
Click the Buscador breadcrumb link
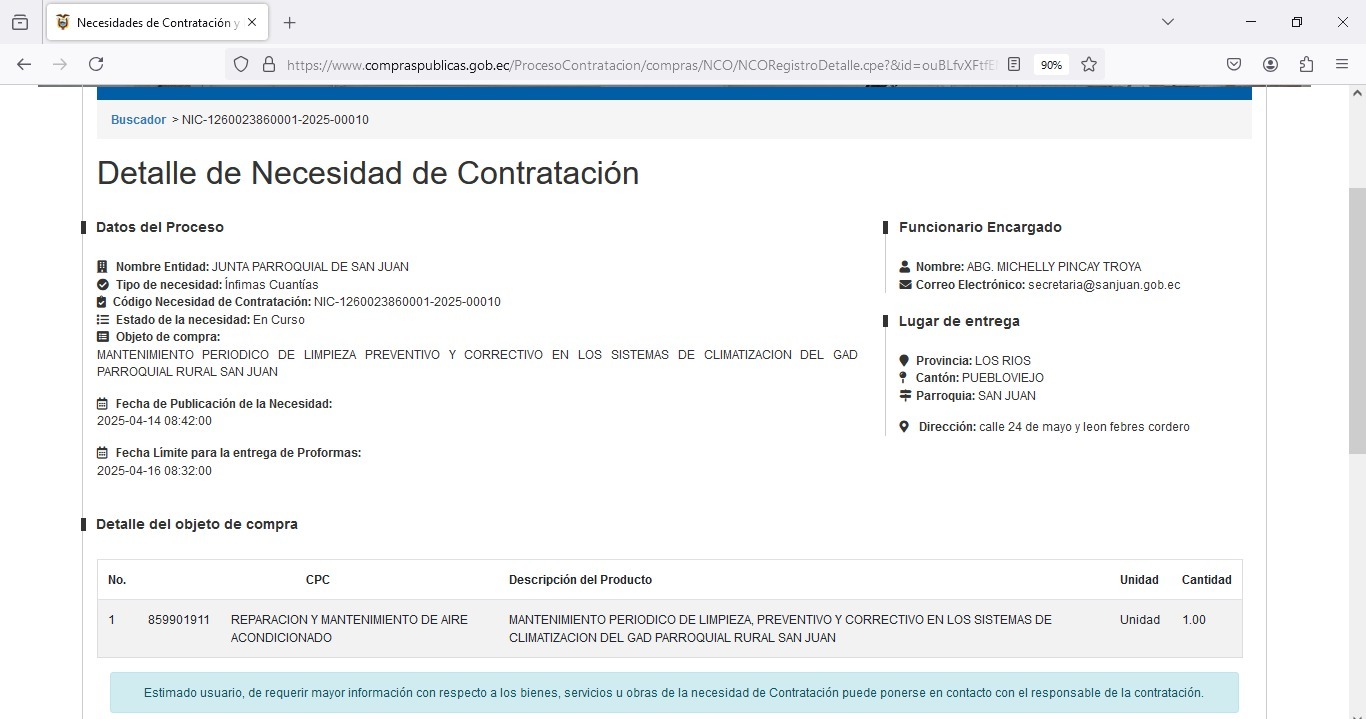click(x=138, y=120)
